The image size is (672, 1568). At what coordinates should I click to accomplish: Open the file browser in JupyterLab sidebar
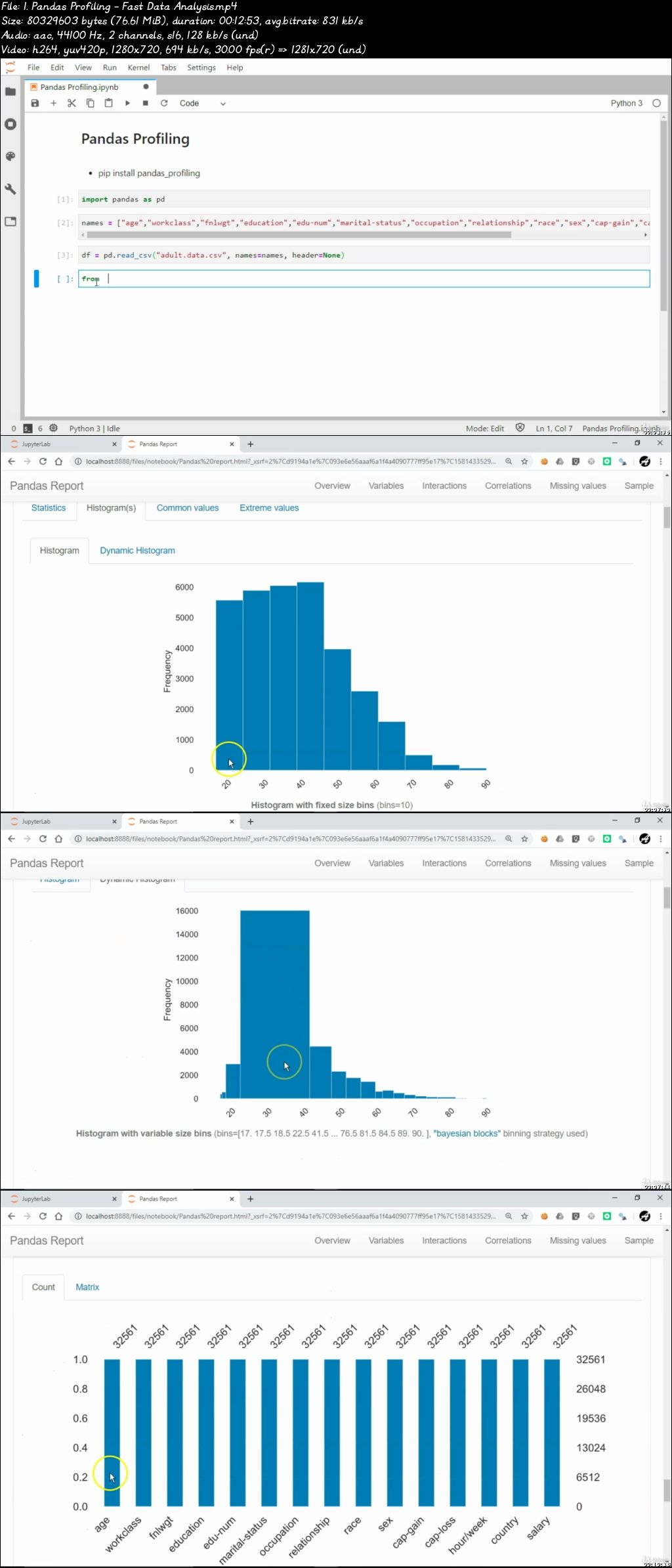coord(10,92)
